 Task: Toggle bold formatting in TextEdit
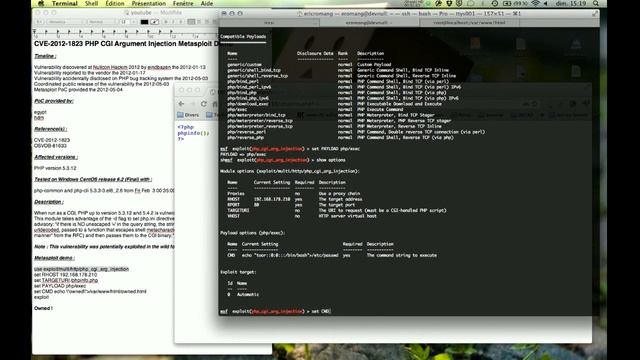[x=166, y=22]
